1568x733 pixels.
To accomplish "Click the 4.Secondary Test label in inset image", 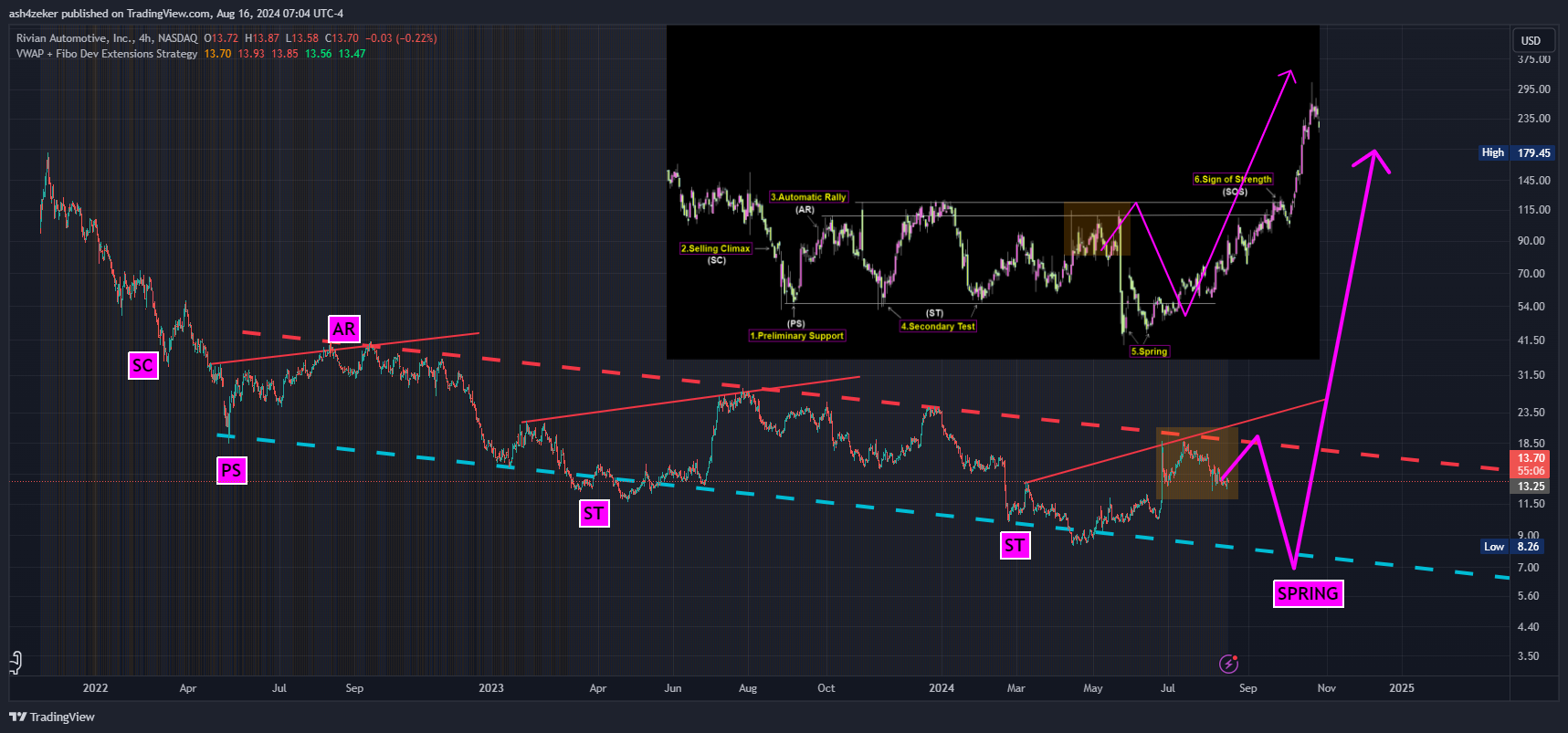I will [938, 327].
